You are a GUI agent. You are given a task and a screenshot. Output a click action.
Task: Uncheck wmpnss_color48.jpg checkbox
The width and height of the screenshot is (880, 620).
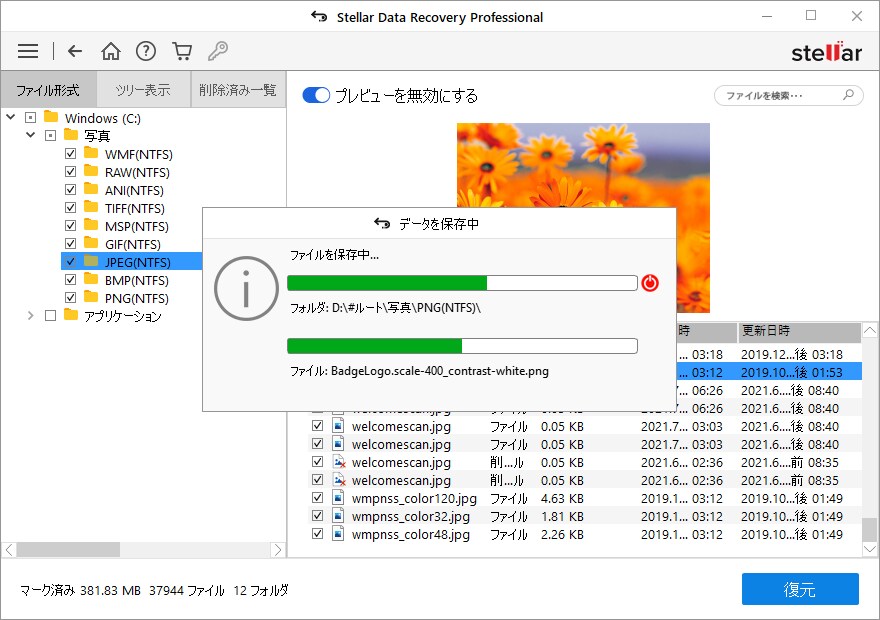(317, 534)
